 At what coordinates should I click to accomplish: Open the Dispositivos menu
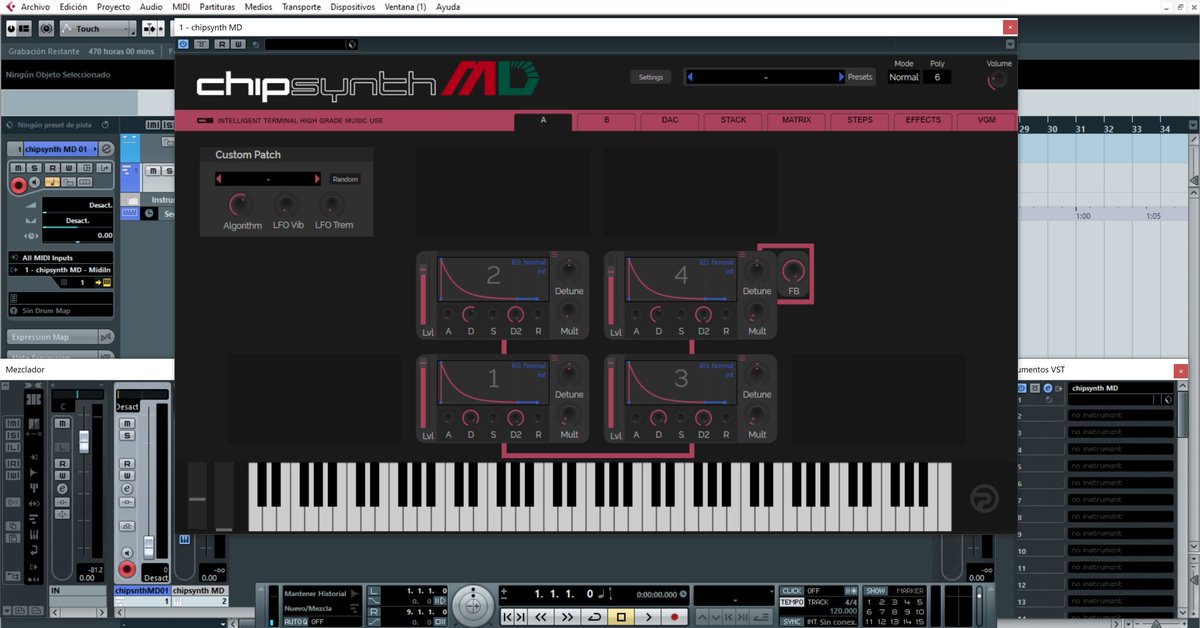click(353, 6)
